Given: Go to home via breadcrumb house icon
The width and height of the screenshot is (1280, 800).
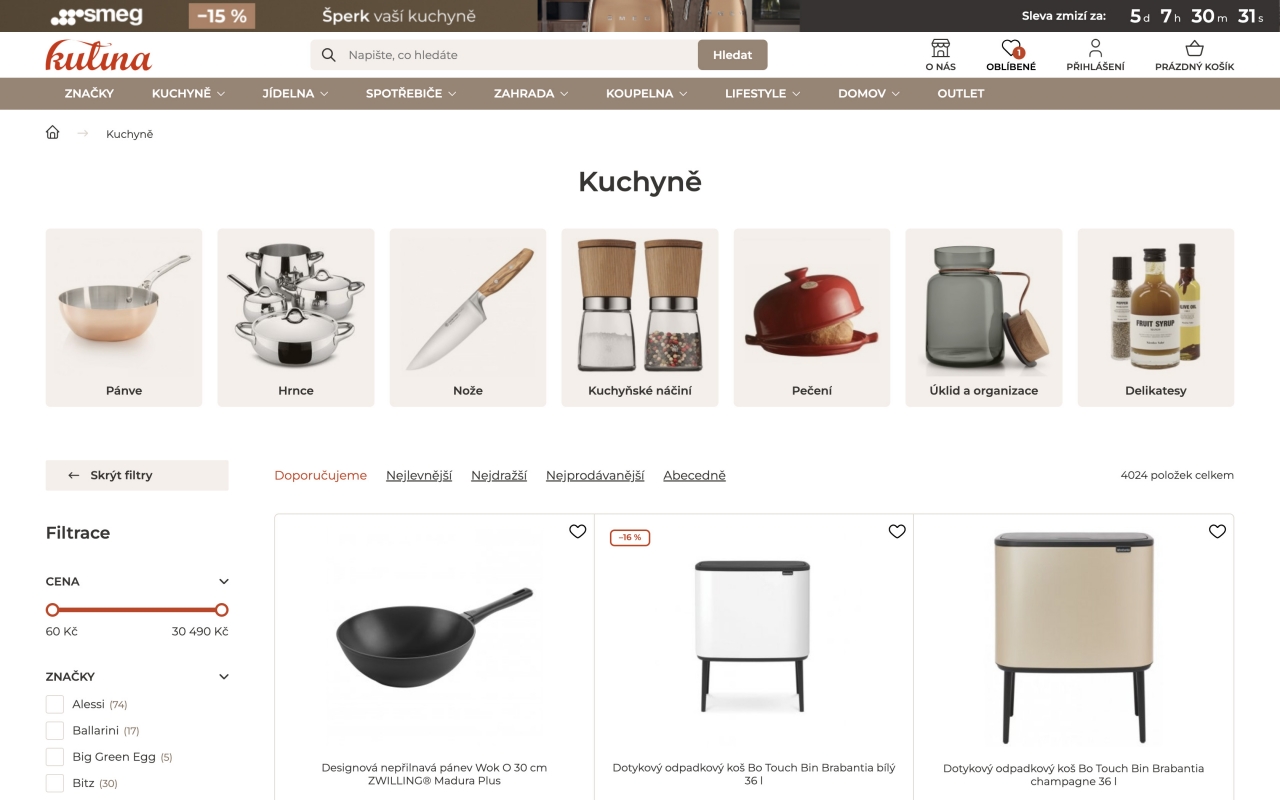Looking at the screenshot, I should tap(53, 133).
